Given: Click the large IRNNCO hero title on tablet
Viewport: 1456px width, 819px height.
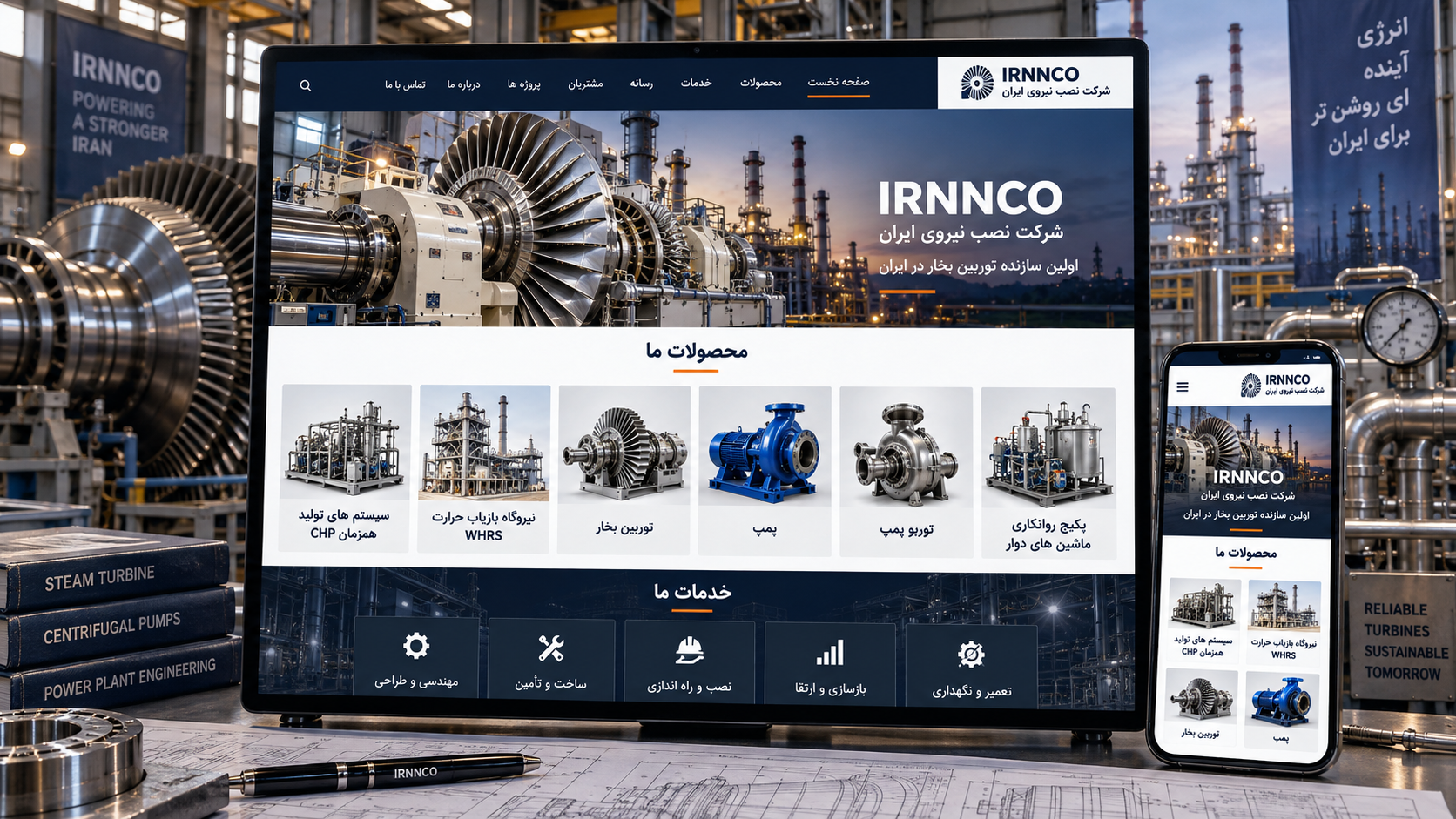Looking at the screenshot, I should (x=970, y=198).
